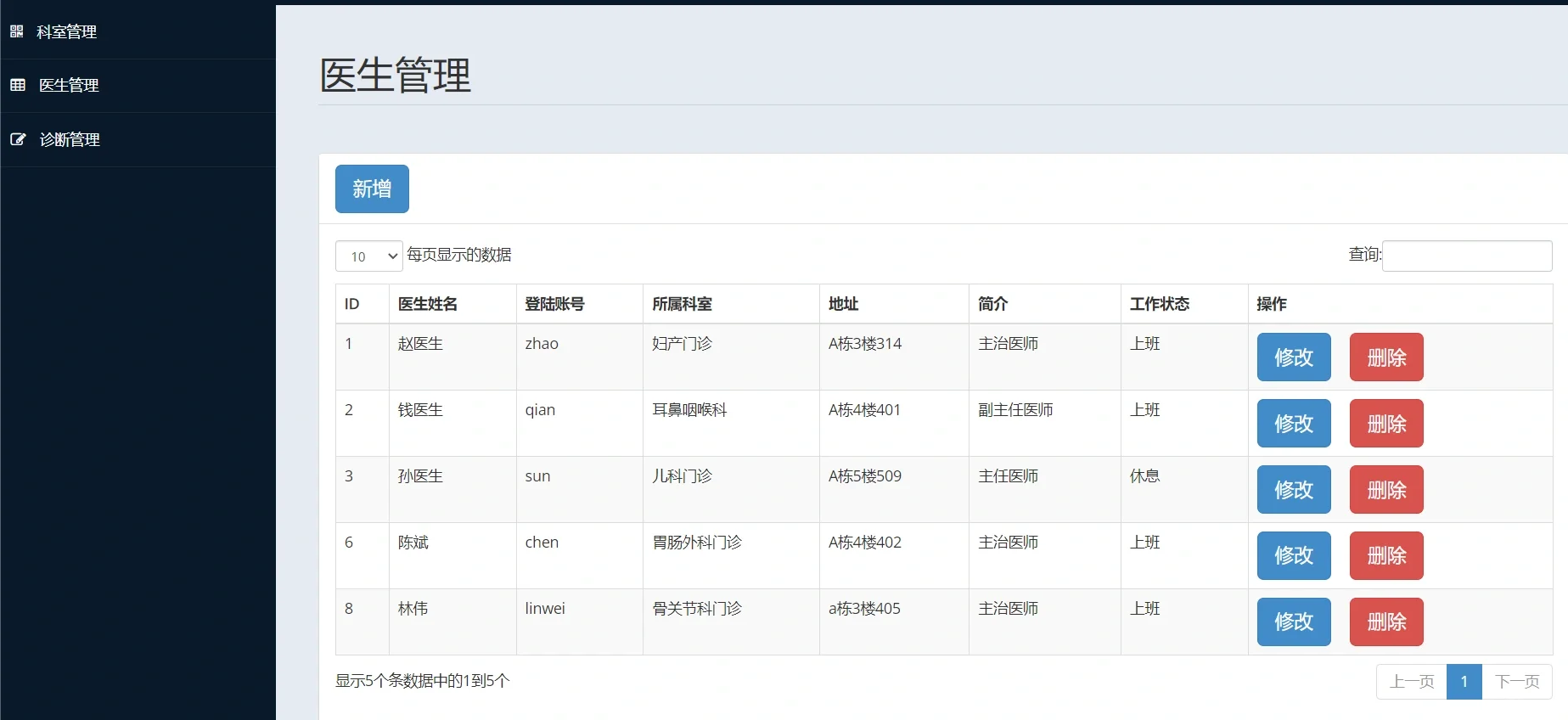The height and width of the screenshot is (720, 1568).
Task: Click the A栋5楼509 address cell
Action: coord(894,489)
